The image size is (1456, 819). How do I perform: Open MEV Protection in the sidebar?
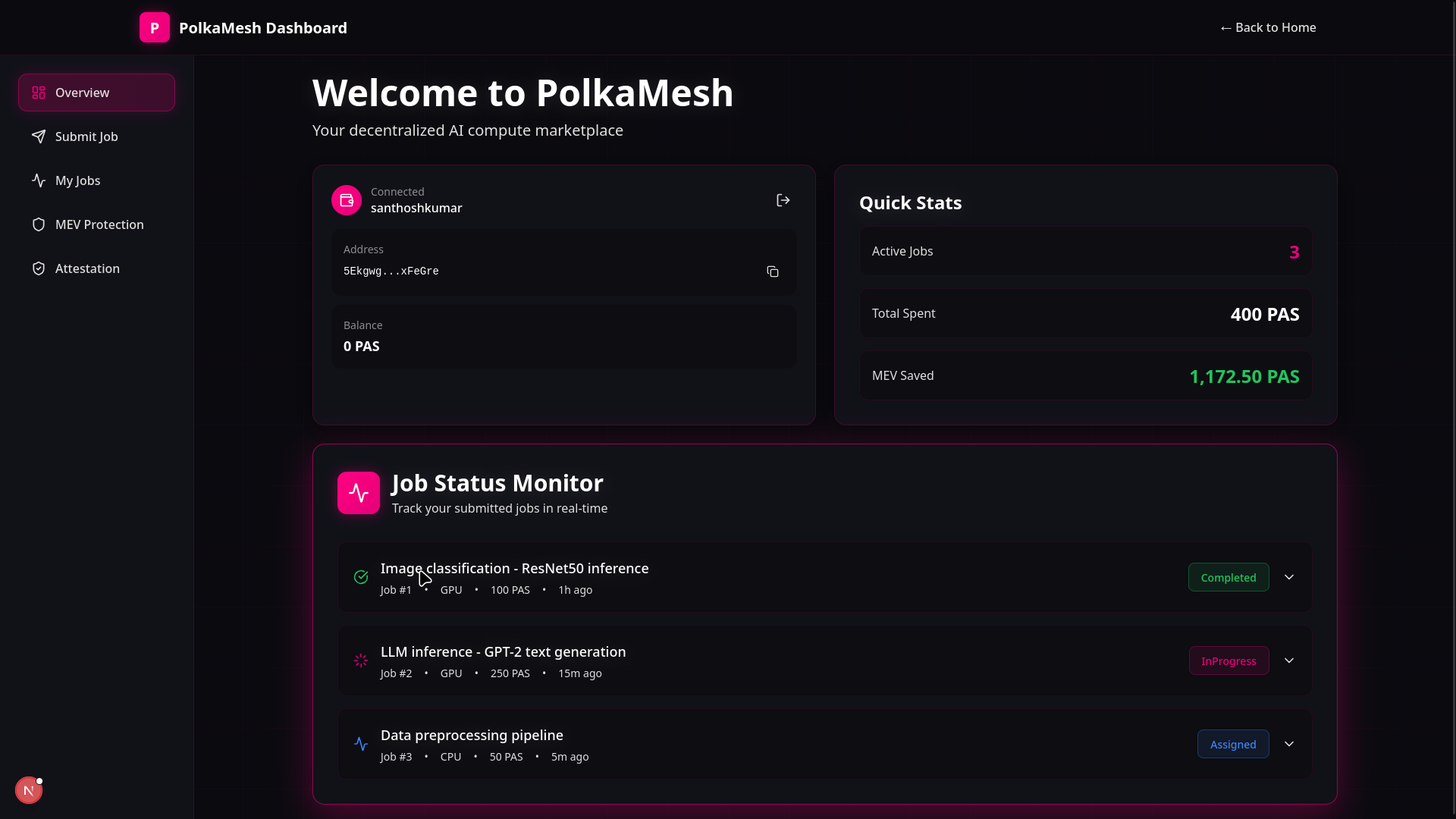99,224
